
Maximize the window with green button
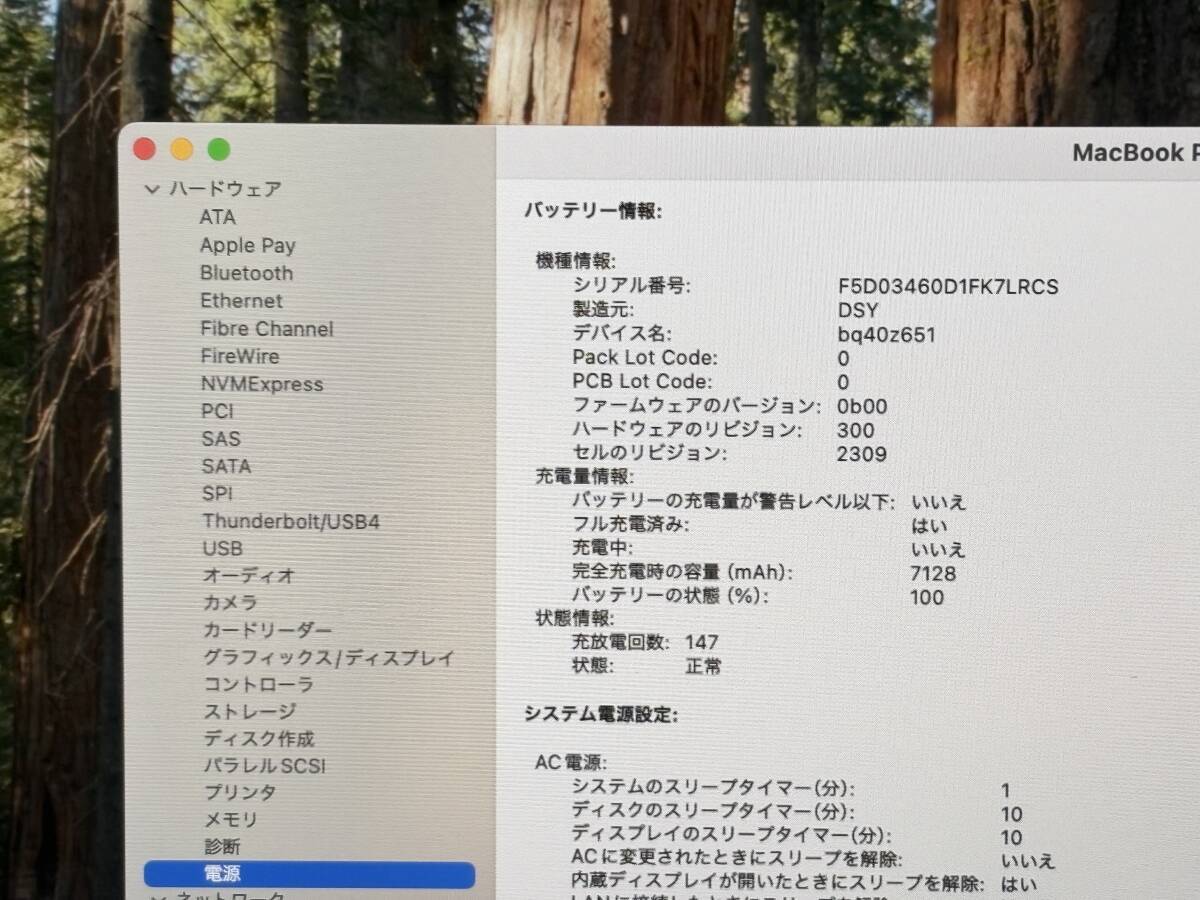click(219, 150)
